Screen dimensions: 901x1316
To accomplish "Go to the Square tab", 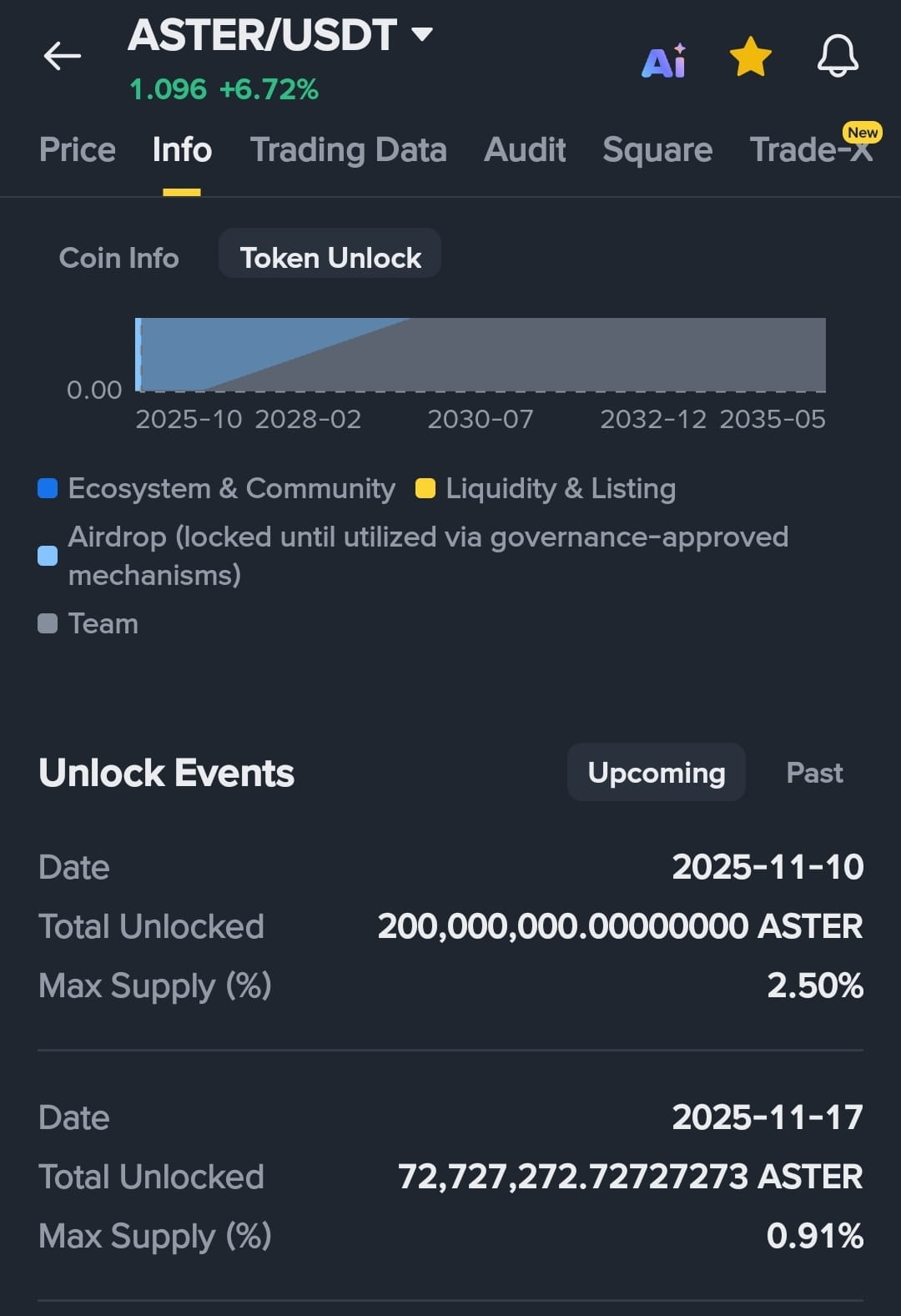I will pyautogui.click(x=657, y=150).
